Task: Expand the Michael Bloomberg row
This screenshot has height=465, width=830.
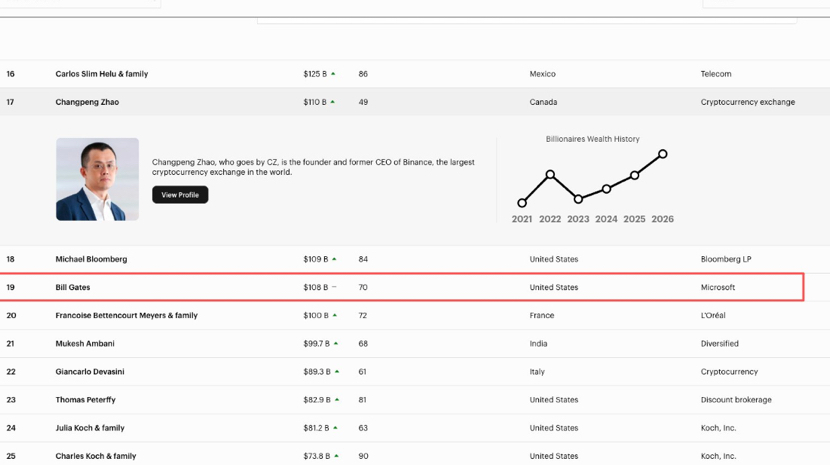Action: click(415, 259)
